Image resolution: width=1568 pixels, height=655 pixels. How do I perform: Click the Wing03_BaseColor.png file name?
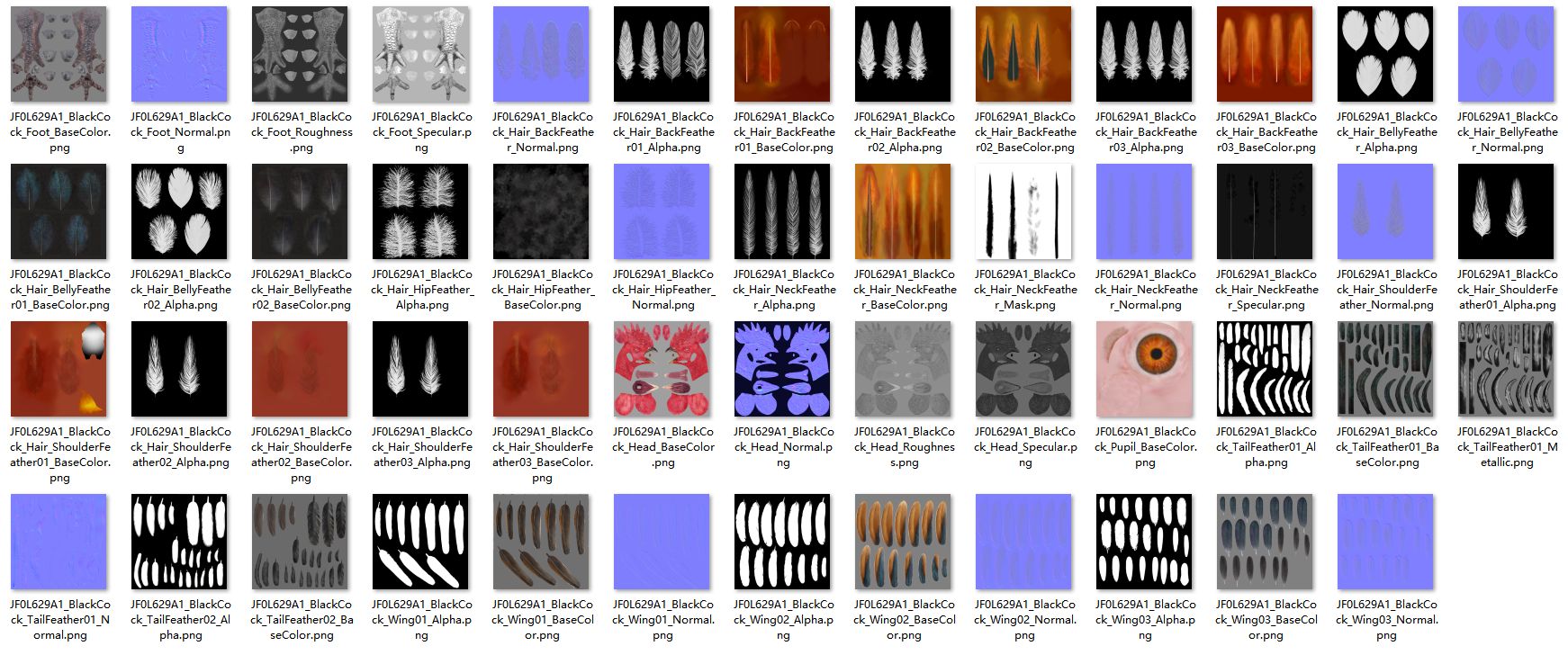click(1266, 620)
